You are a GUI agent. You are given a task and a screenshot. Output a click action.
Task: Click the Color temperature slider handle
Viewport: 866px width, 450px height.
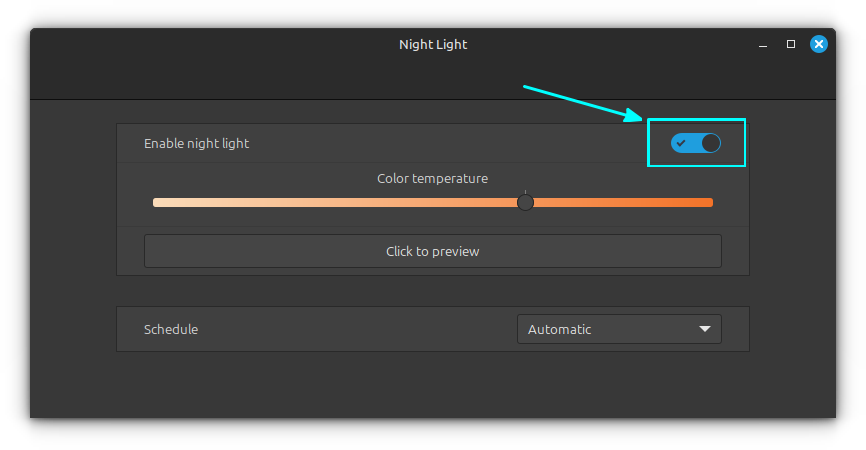525,203
